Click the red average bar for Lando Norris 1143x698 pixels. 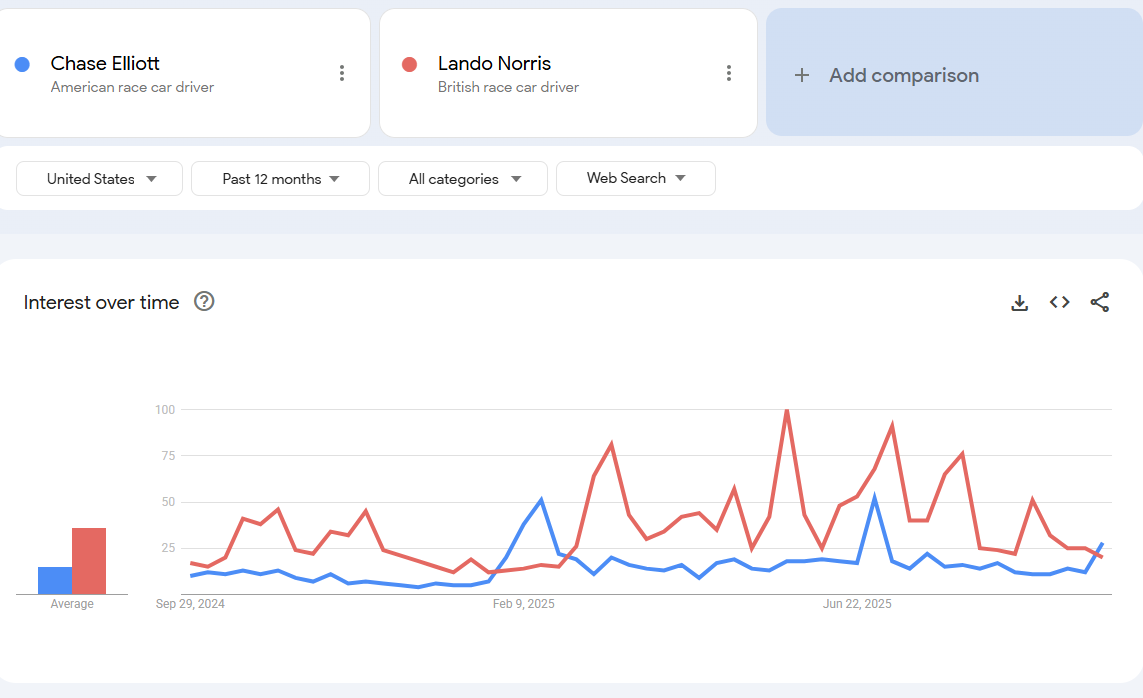pos(89,561)
